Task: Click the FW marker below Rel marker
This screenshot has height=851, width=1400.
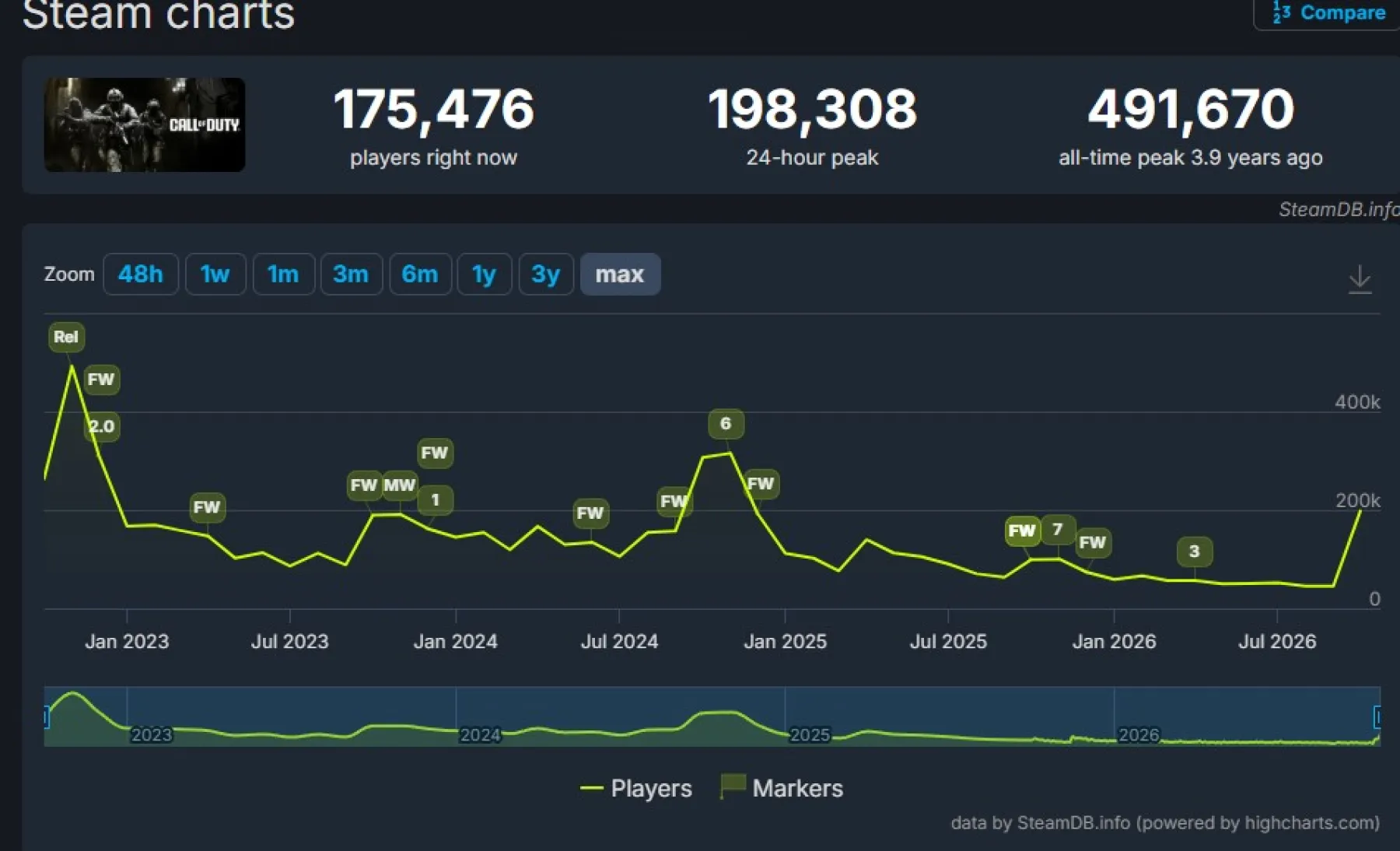Action: tap(101, 380)
